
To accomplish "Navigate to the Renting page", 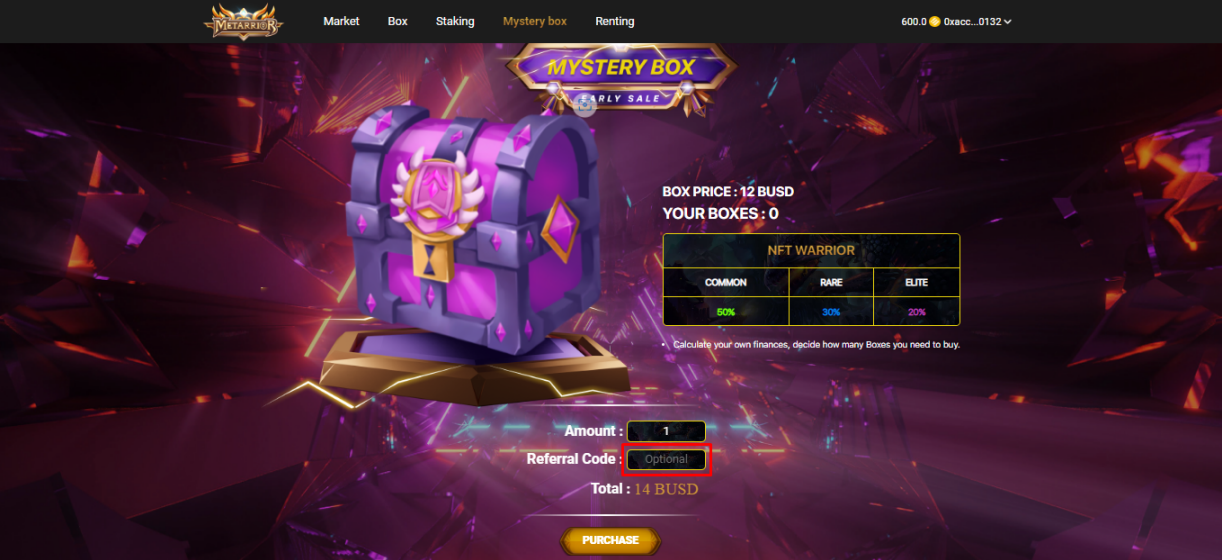I will (615, 21).
